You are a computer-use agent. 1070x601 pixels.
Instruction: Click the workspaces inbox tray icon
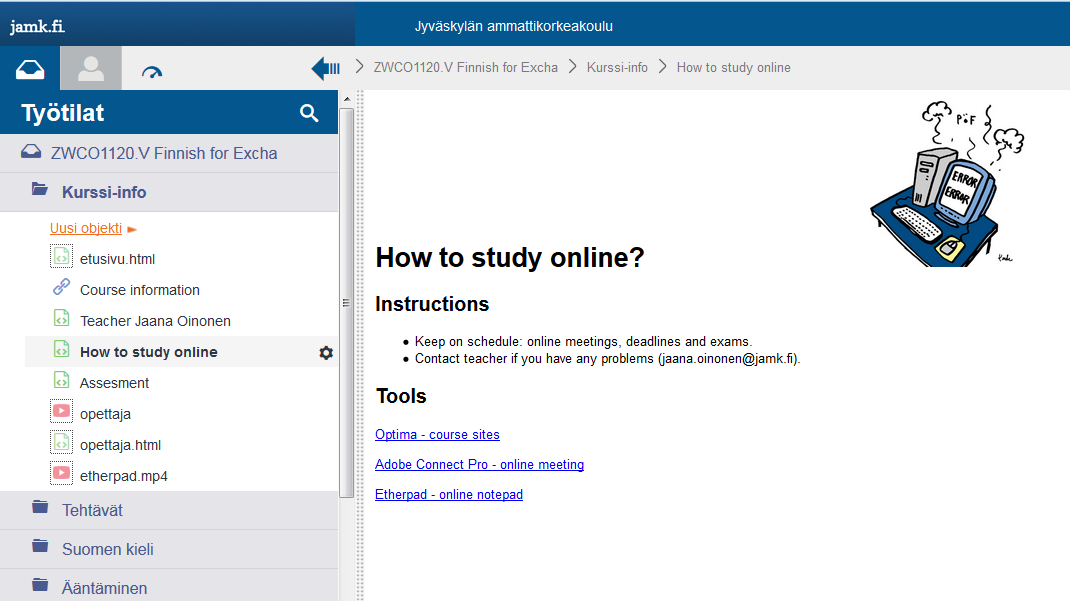coord(30,69)
